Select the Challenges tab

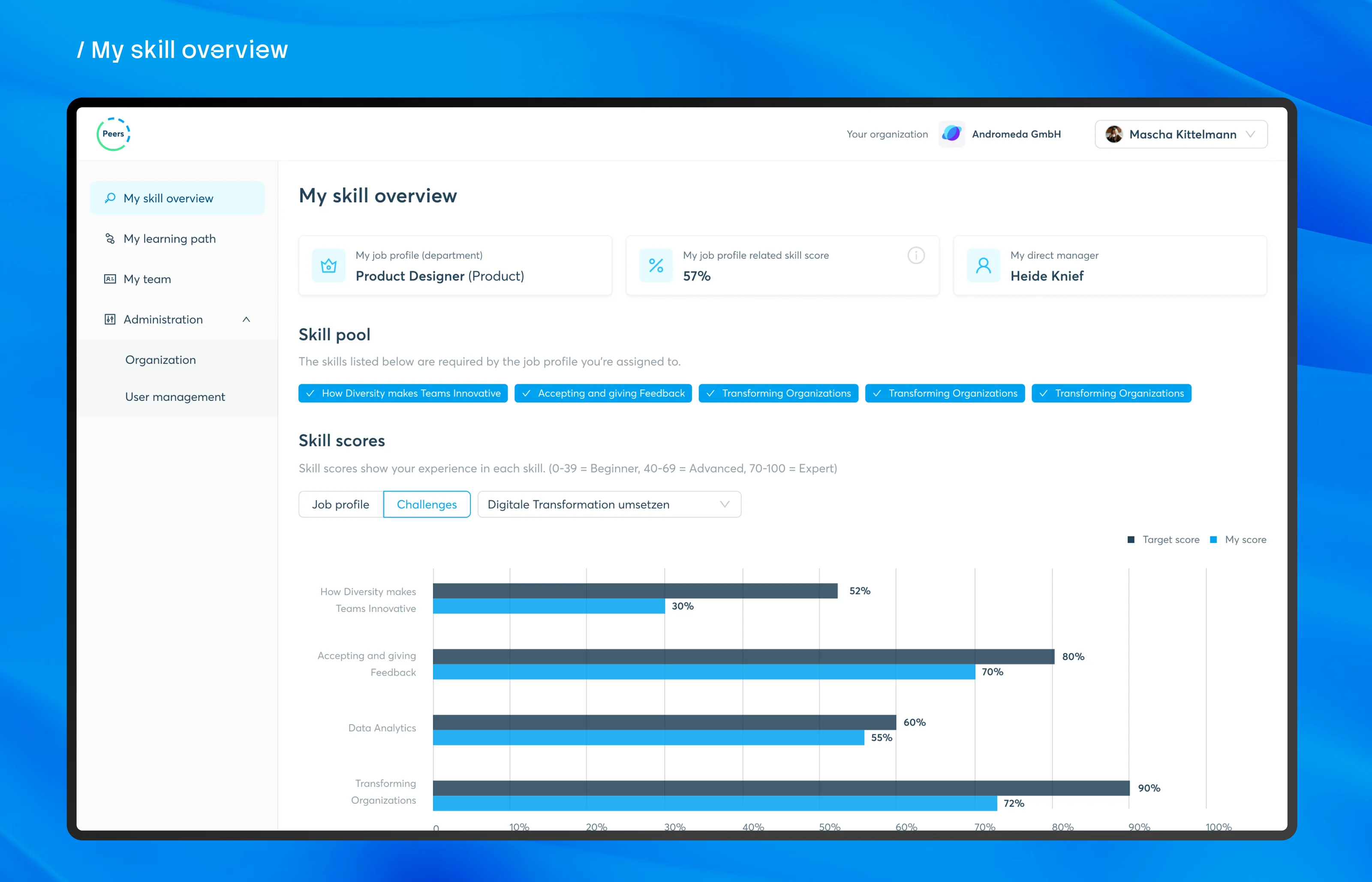(427, 505)
